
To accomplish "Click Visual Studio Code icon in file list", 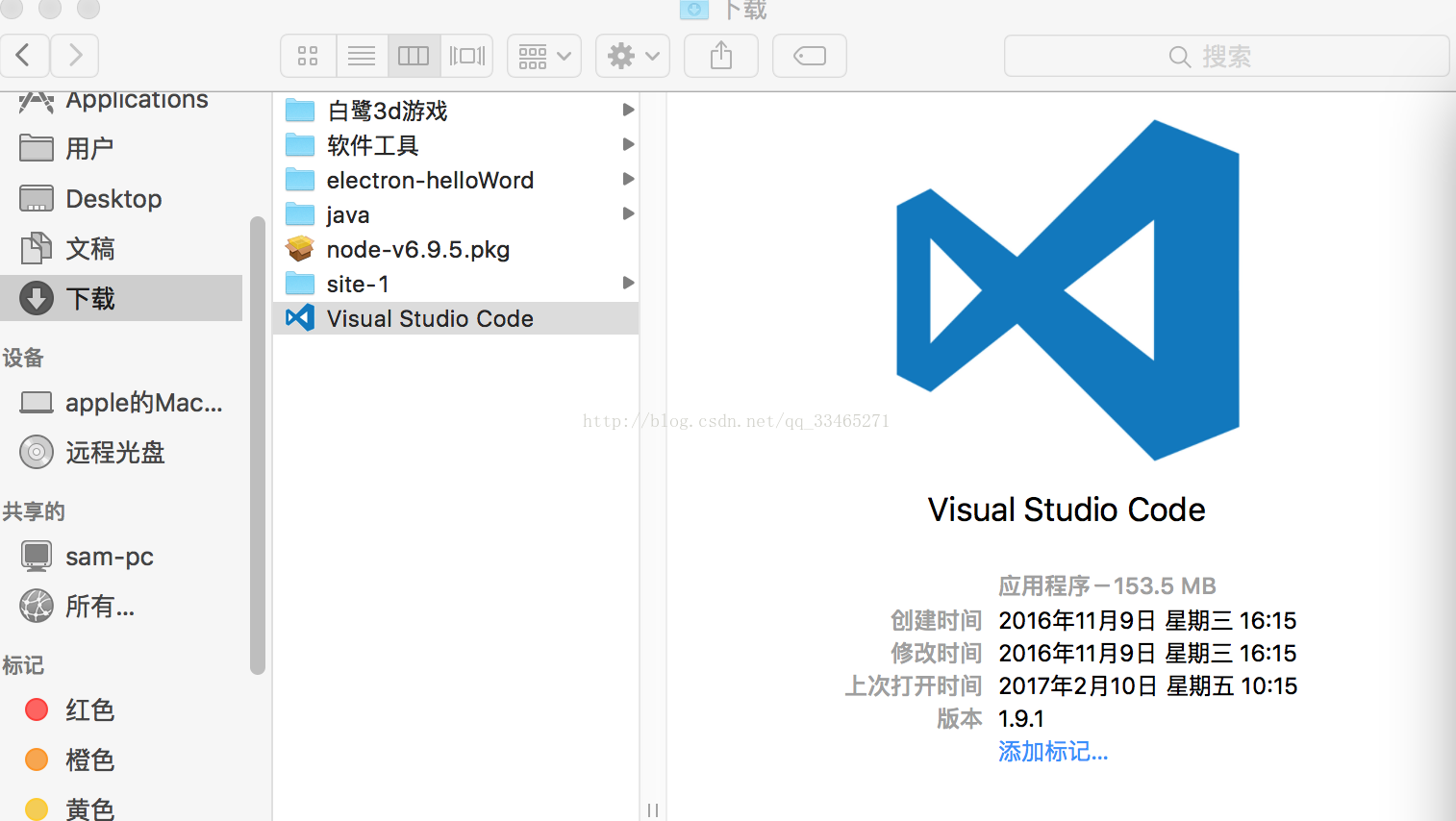I will tap(300, 318).
